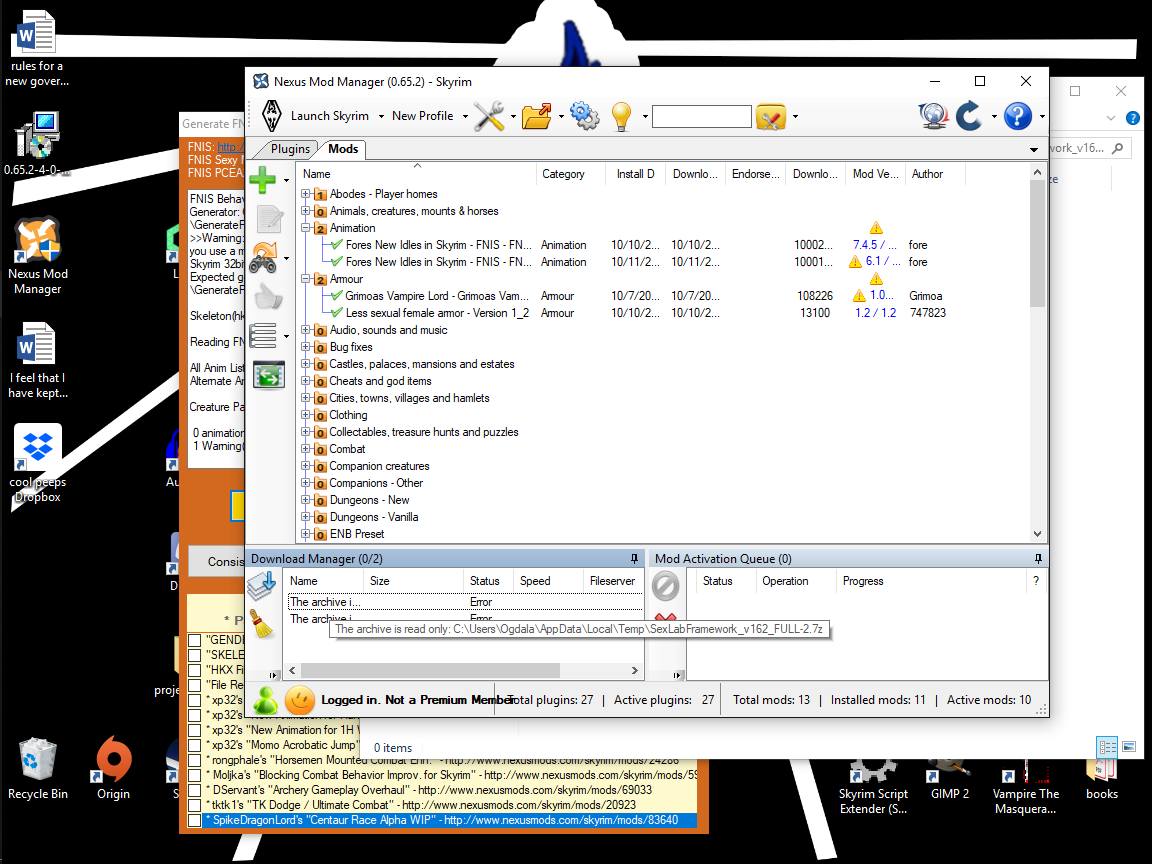Open the Origin desktop shortcut
Screen dimensions: 1152x864
113,769
